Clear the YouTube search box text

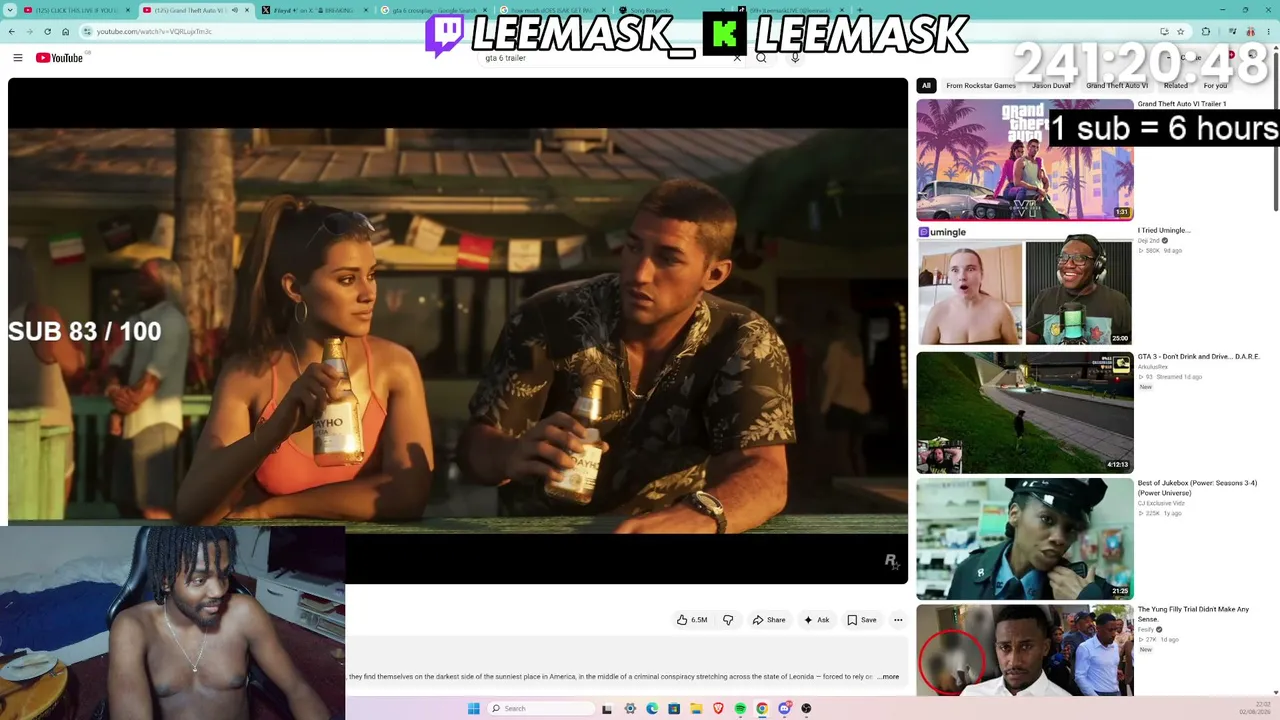pyautogui.click(x=738, y=58)
